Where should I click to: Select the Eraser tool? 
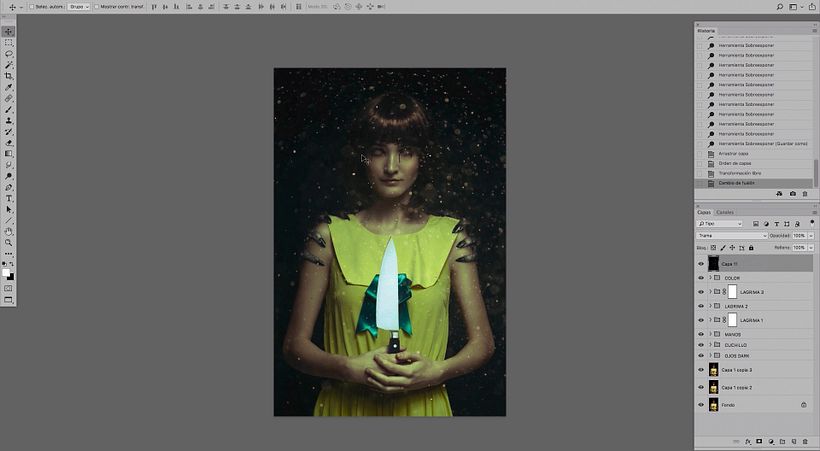[x=8, y=142]
